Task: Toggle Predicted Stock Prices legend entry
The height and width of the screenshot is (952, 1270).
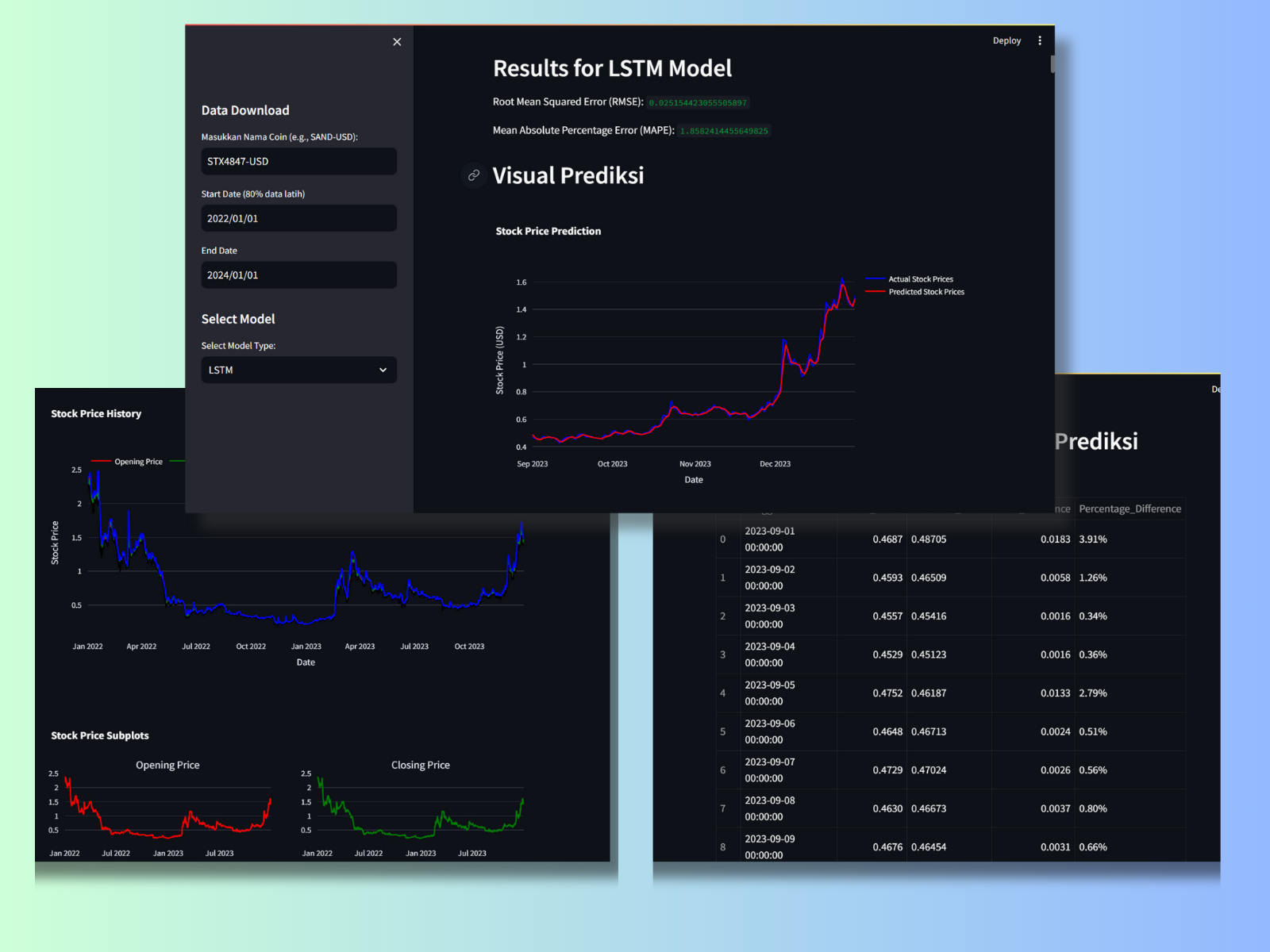Action: (x=915, y=292)
